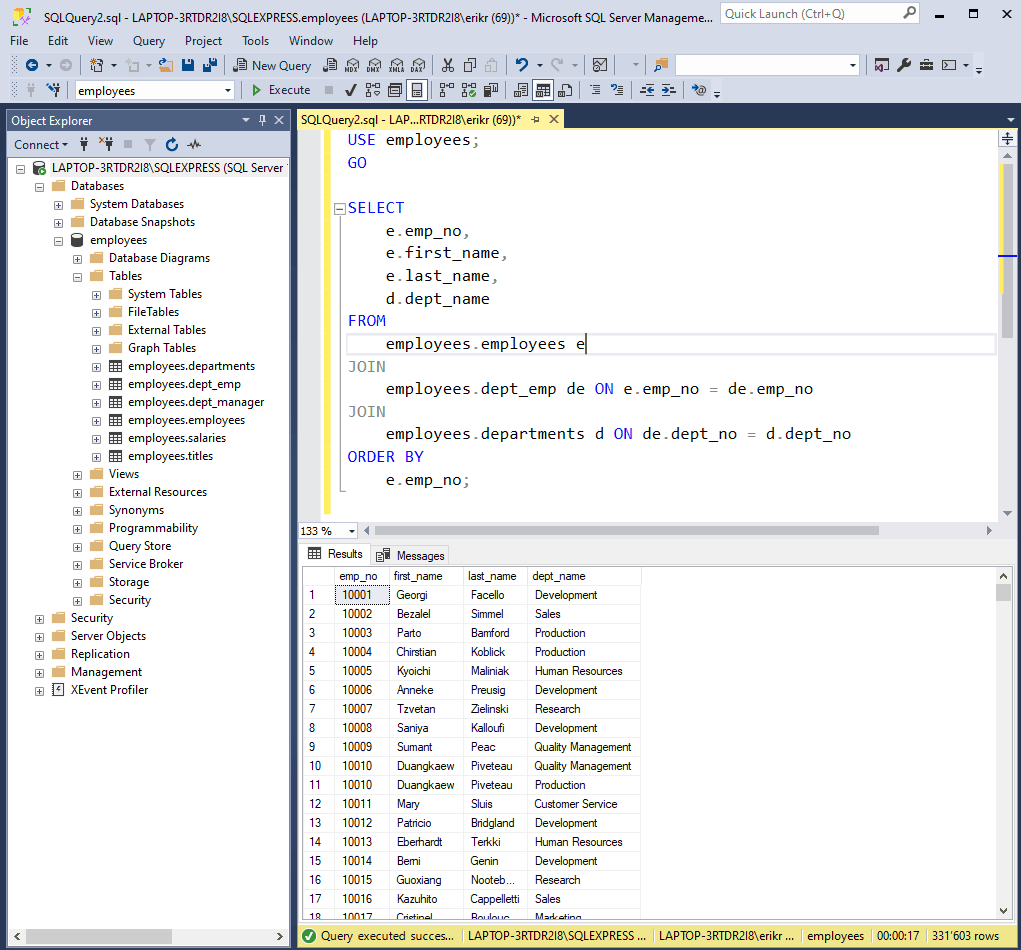Open an MDX query via the MDX icon
This screenshot has height=950, width=1021.
(x=352, y=65)
